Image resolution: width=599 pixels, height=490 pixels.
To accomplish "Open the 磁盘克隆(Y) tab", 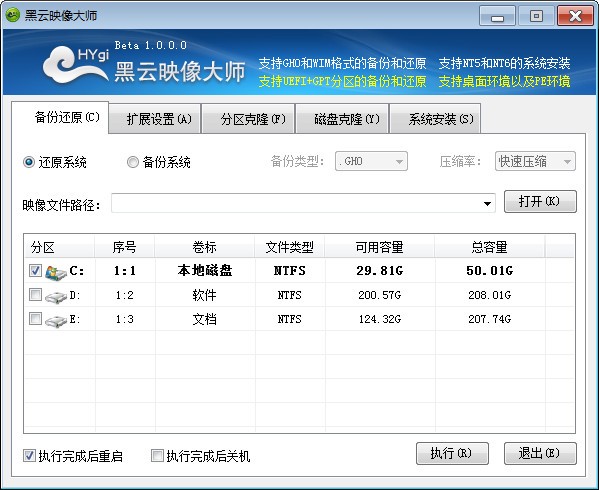I will [342, 119].
